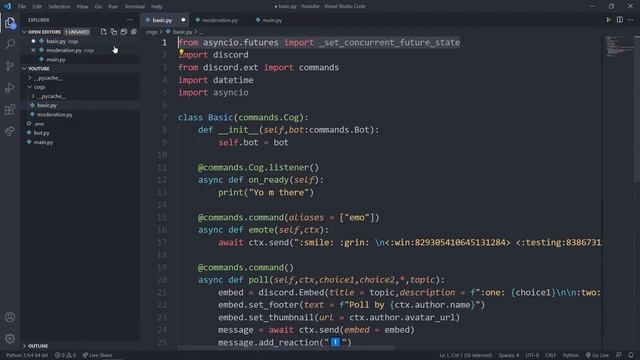Open the Live Share activity bar icon
This screenshot has height=360, width=640.
click(x=10, y=131)
